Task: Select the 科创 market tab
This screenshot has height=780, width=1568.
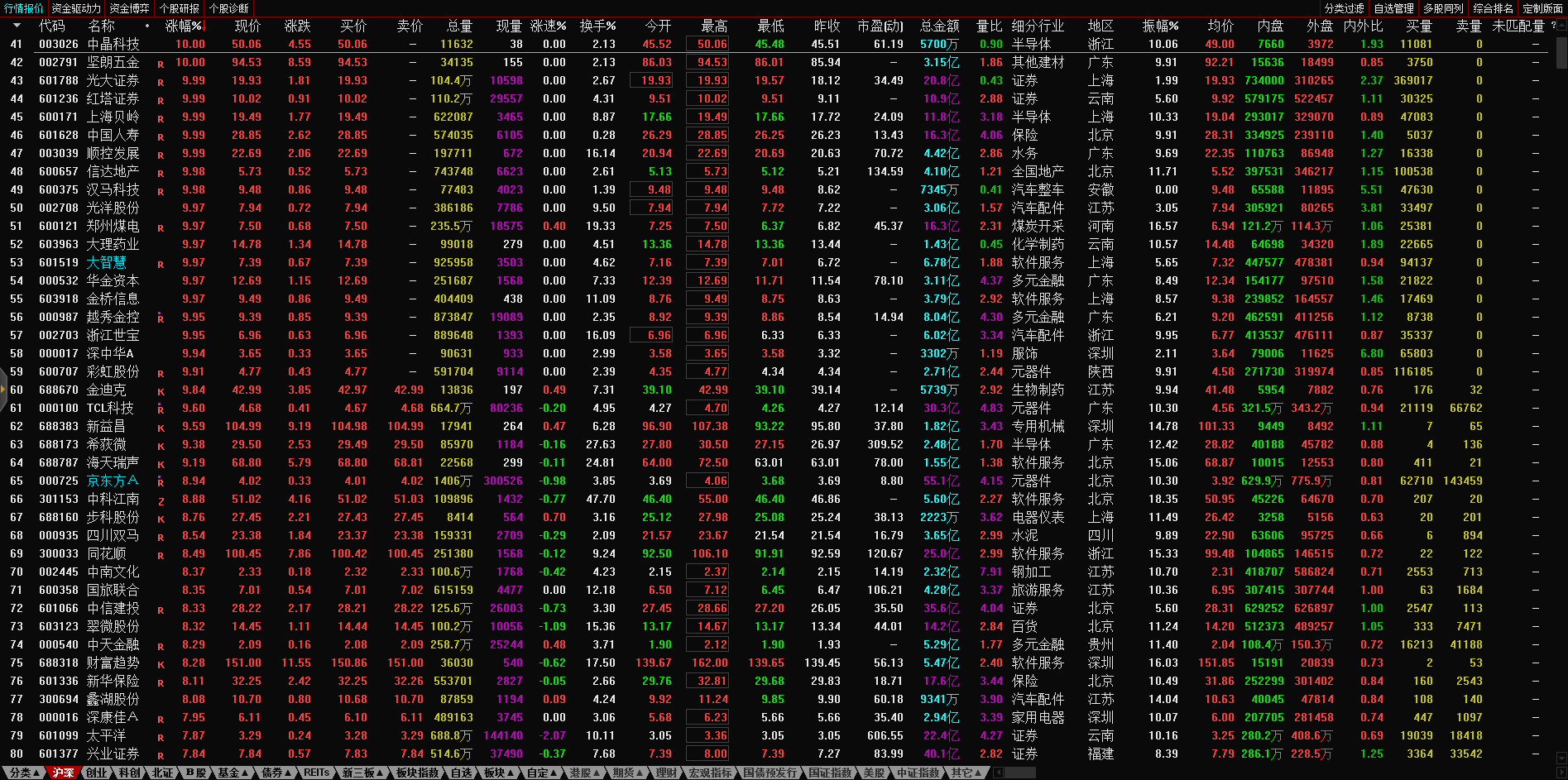Action: click(x=129, y=773)
